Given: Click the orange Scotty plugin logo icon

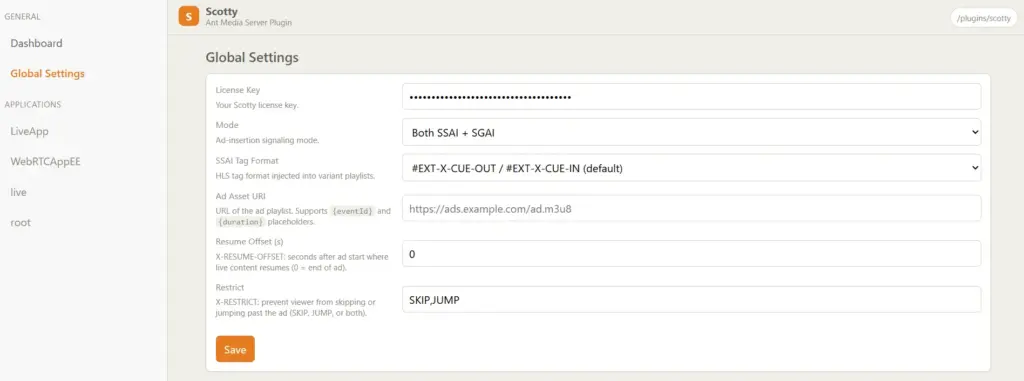Looking at the screenshot, I should [188, 16].
